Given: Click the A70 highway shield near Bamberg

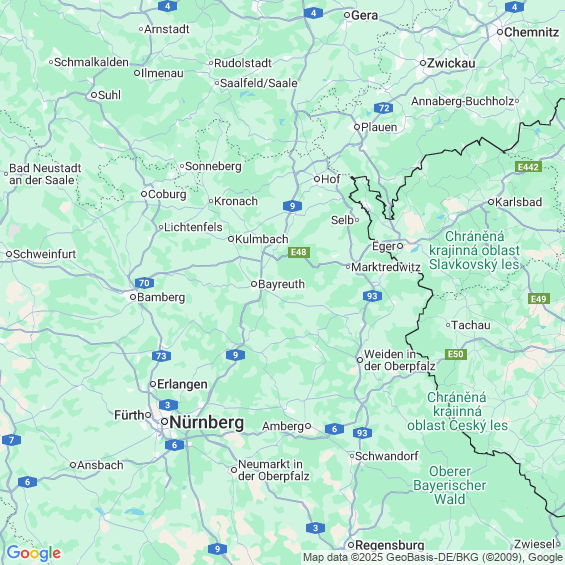Looking at the screenshot, I should [144, 283].
